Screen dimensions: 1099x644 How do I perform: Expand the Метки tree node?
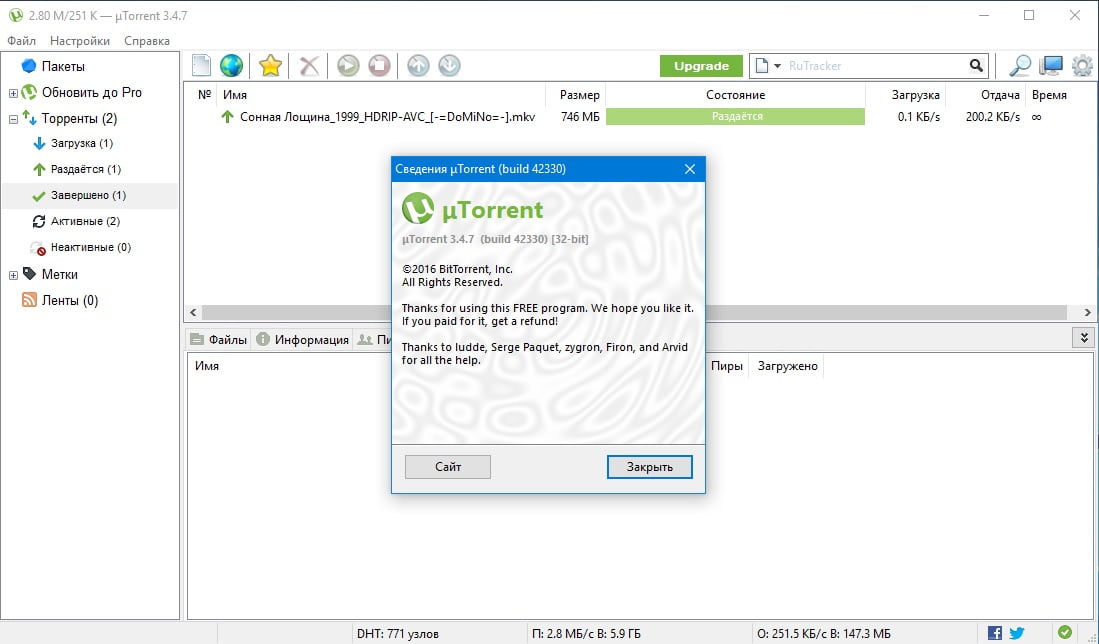click(x=13, y=275)
